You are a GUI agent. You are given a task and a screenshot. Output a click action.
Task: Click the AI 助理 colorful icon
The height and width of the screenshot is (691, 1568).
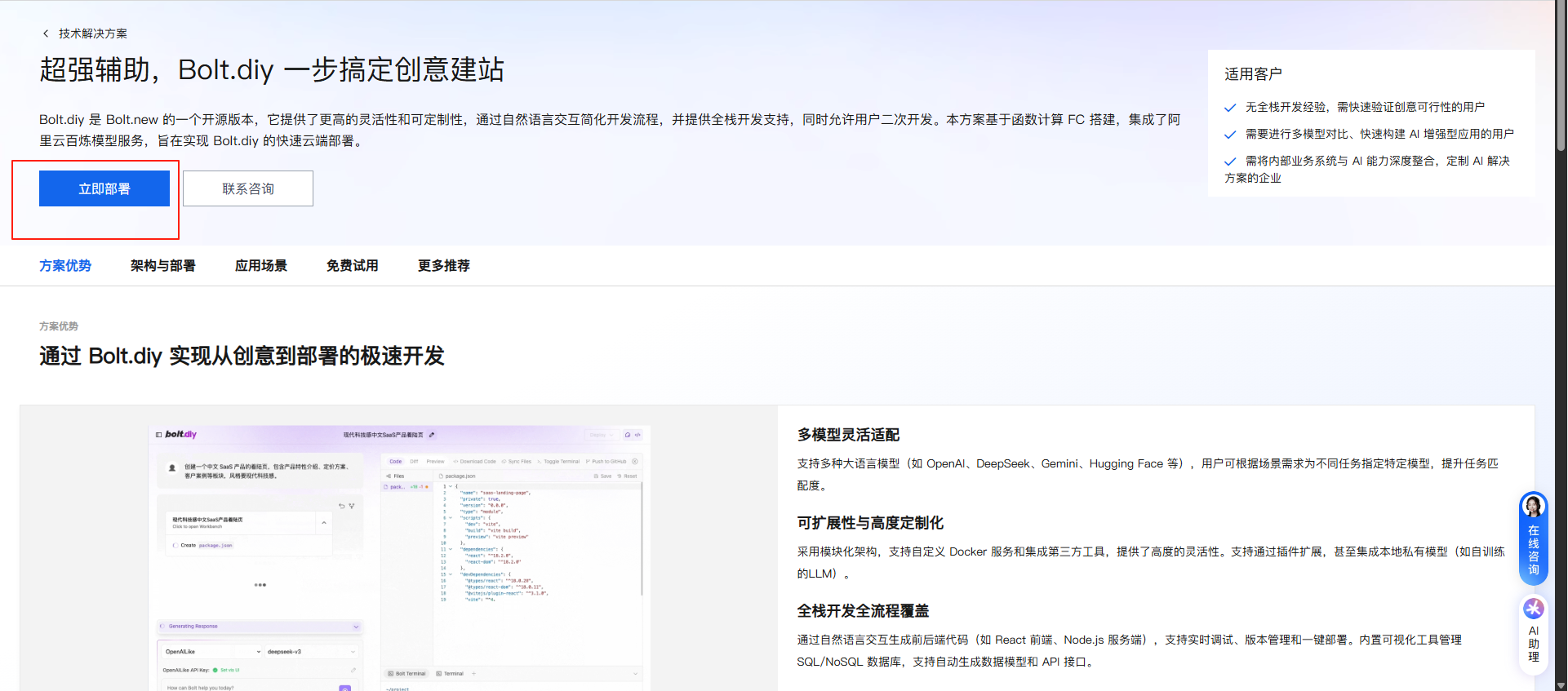point(1534,609)
